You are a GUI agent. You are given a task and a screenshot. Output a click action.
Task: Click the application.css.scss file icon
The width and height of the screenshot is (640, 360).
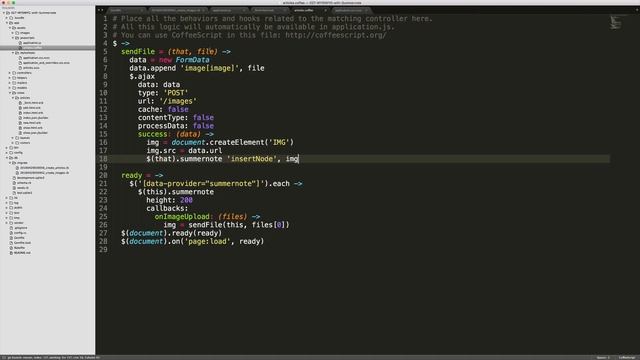pyautogui.click(x=20, y=58)
